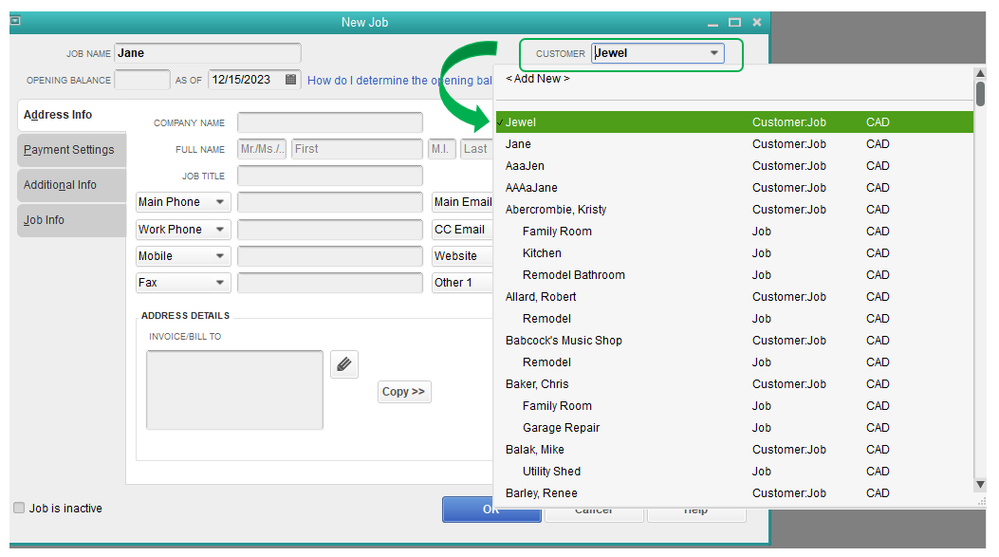Select Family Room job under Abercrombie, Kristy
This screenshot has height=557, width=999.
tap(735, 231)
